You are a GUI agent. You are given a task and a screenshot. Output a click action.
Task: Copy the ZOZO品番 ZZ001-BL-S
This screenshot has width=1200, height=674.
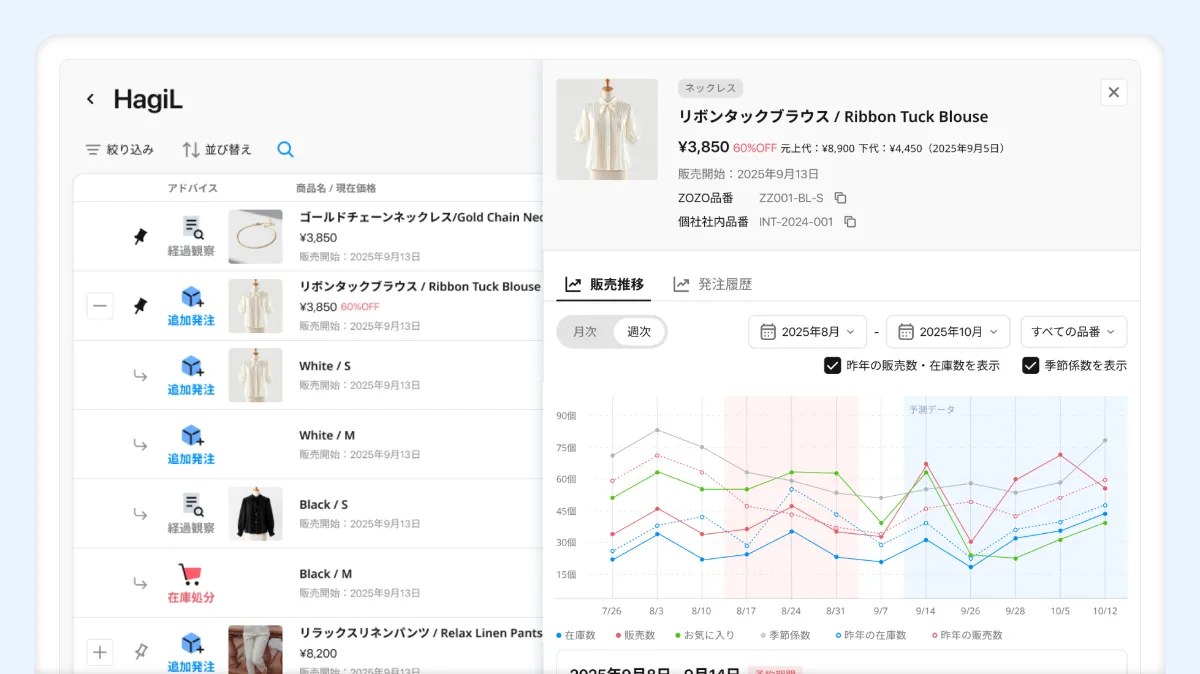coord(840,198)
